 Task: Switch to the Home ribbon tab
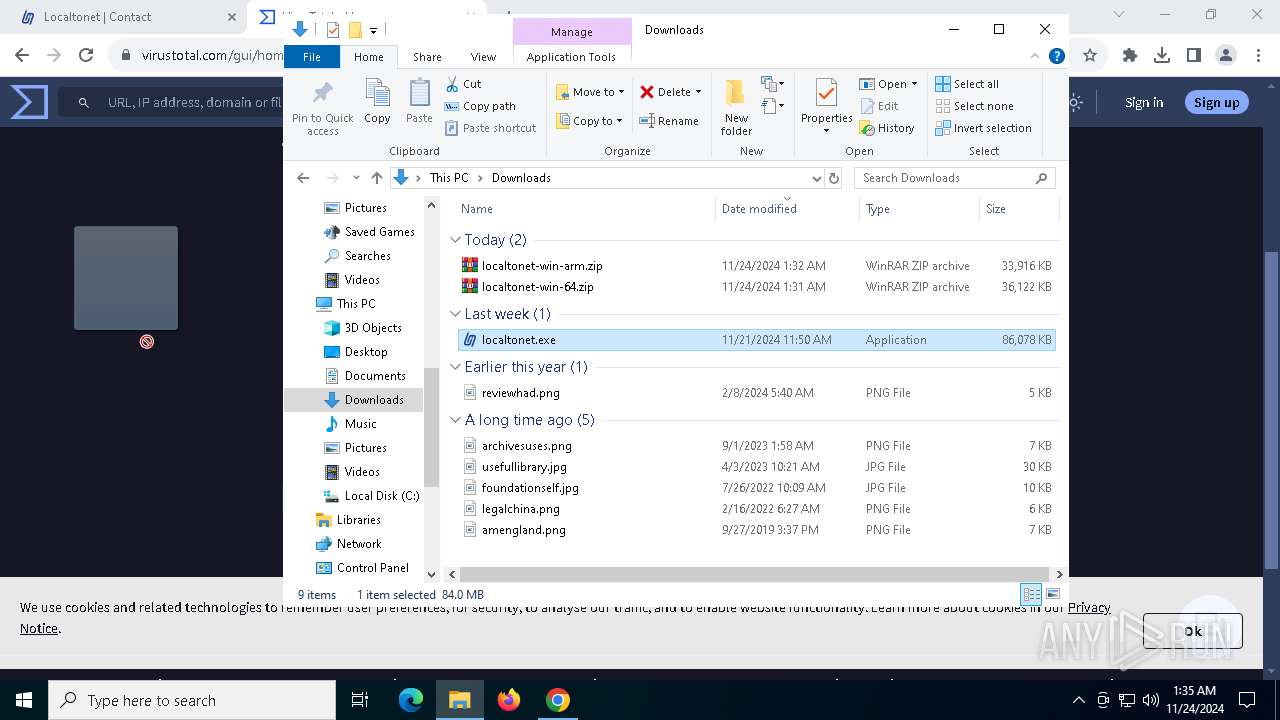click(x=368, y=57)
